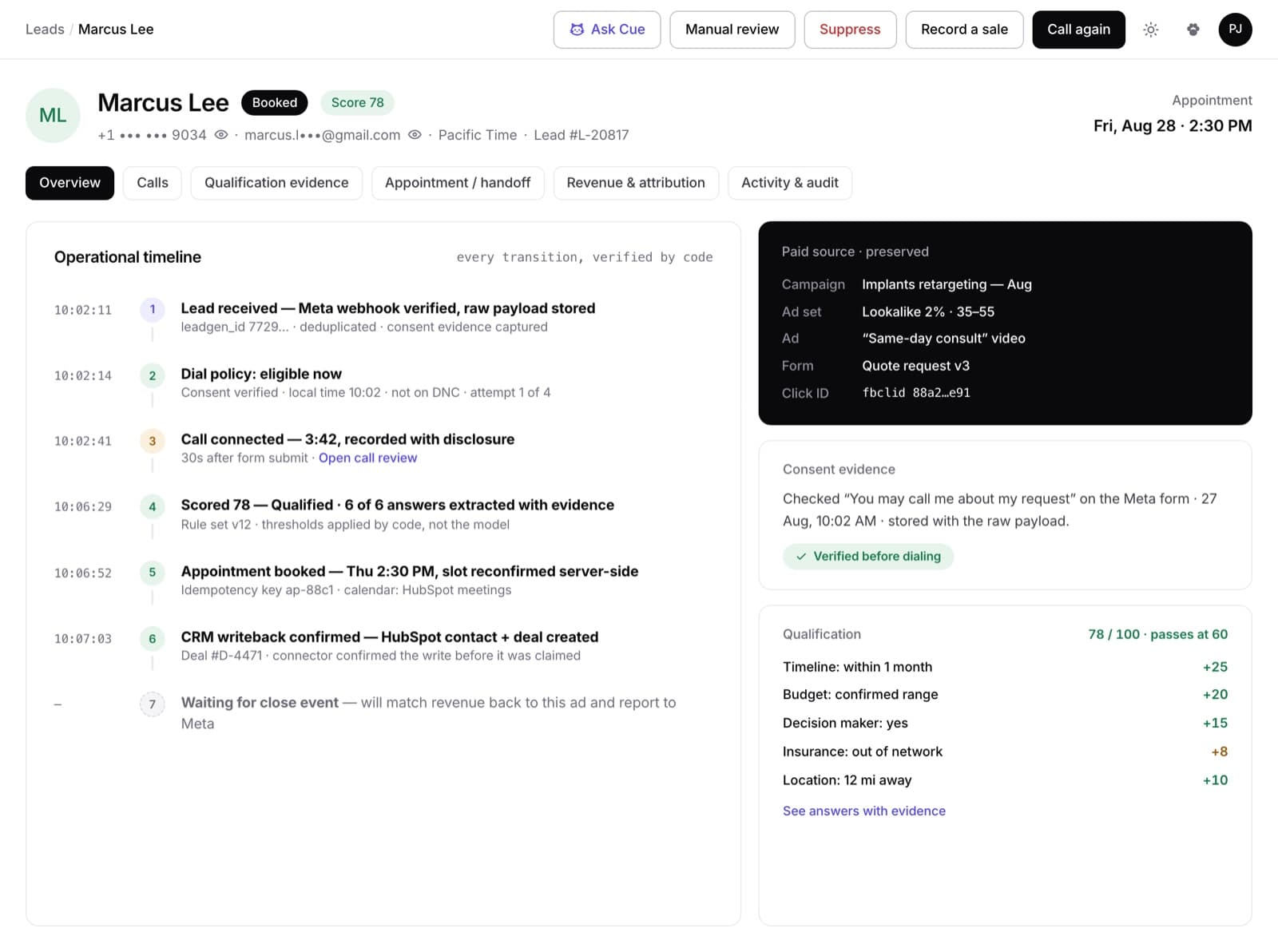
Task: Click form value 'Quote request v3'
Action: (x=915, y=366)
